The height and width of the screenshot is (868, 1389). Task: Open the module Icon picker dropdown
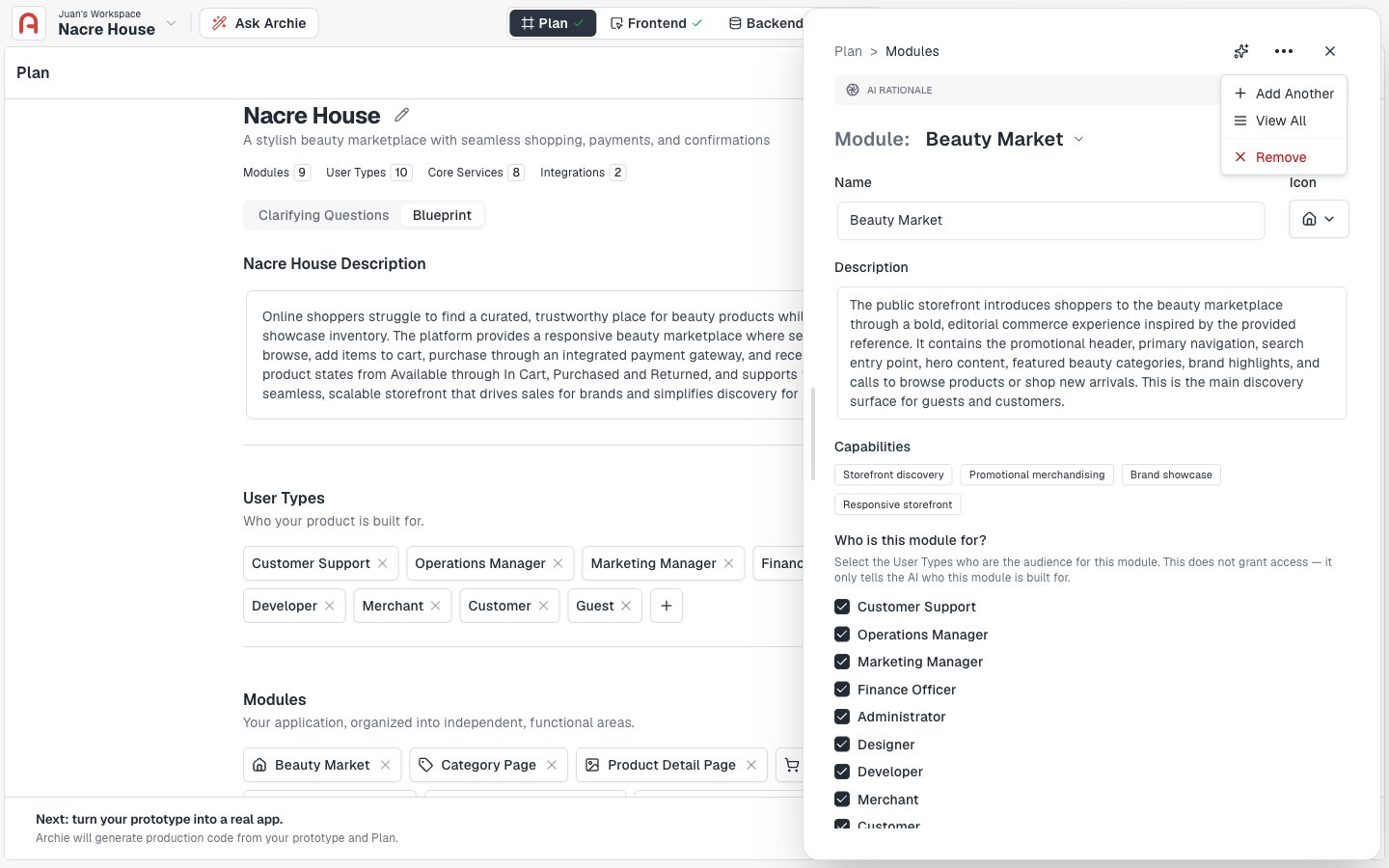[1319, 219]
